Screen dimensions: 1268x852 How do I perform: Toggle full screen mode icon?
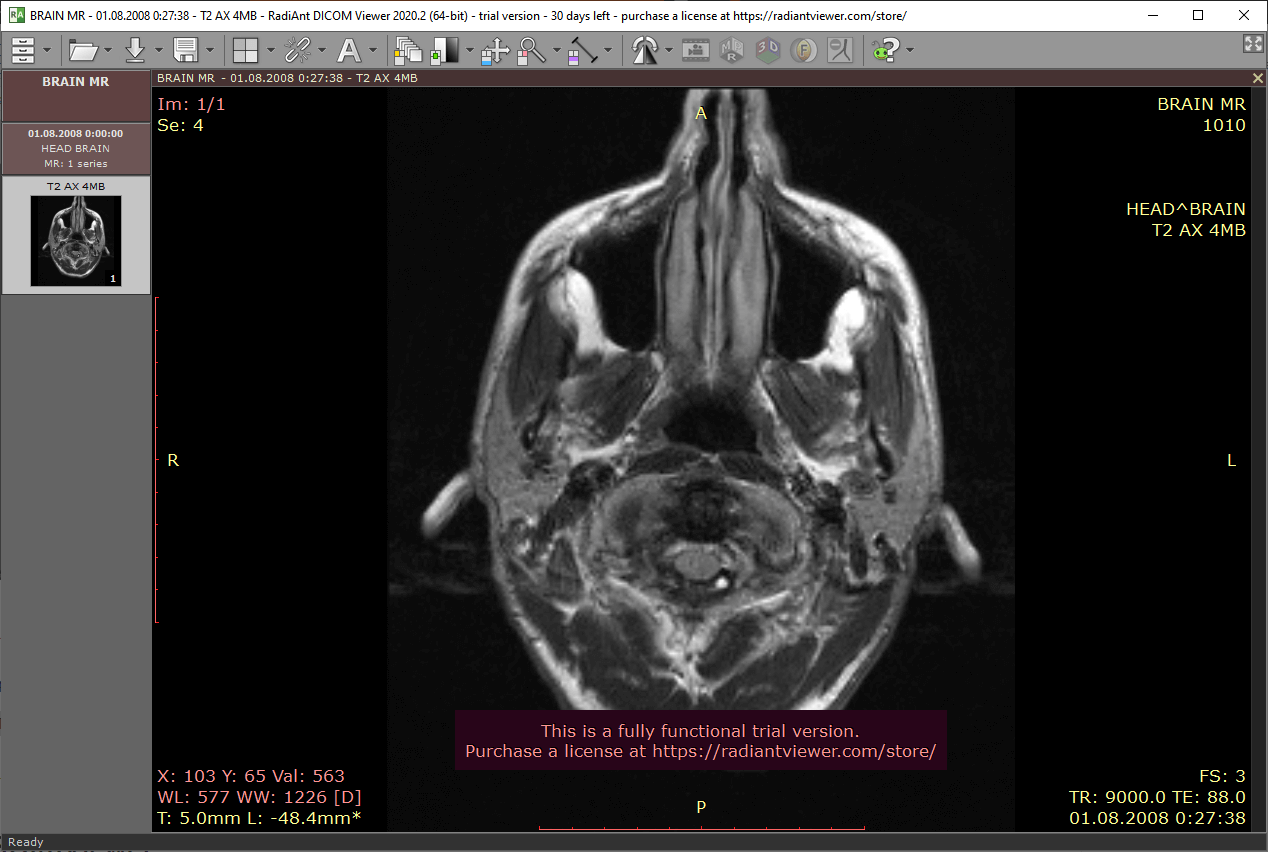[1253, 43]
